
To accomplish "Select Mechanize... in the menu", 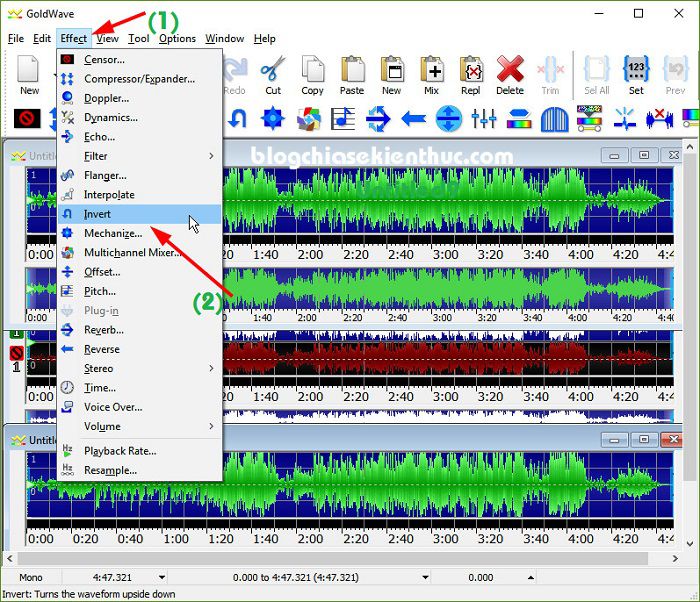I will pyautogui.click(x=139, y=233).
